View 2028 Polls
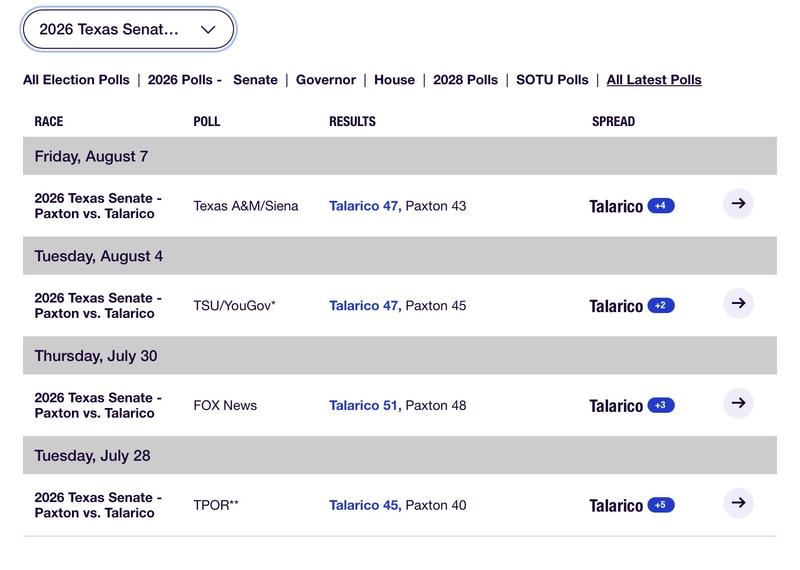 pyautogui.click(x=465, y=80)
